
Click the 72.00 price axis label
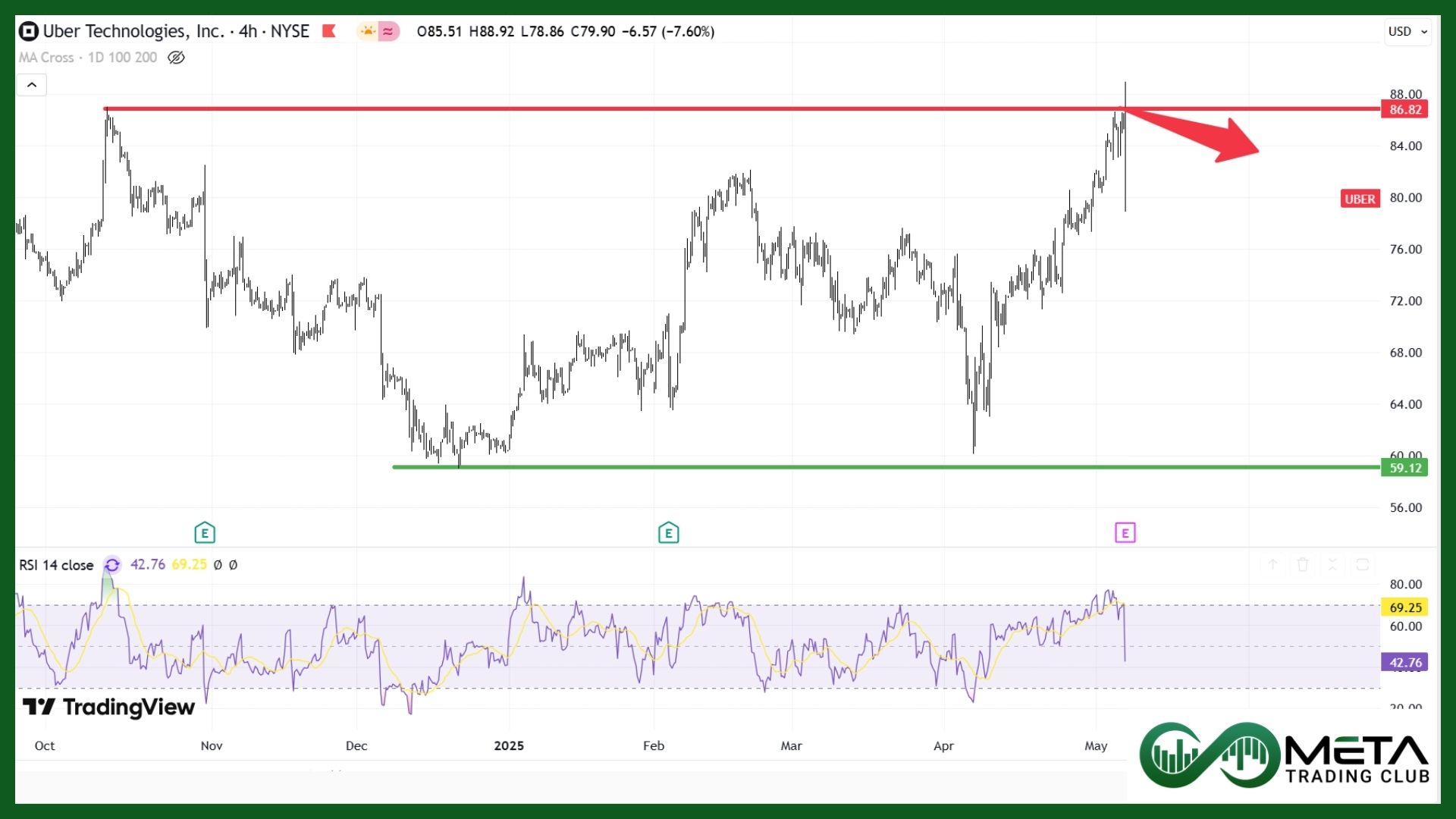point(1405,300)
